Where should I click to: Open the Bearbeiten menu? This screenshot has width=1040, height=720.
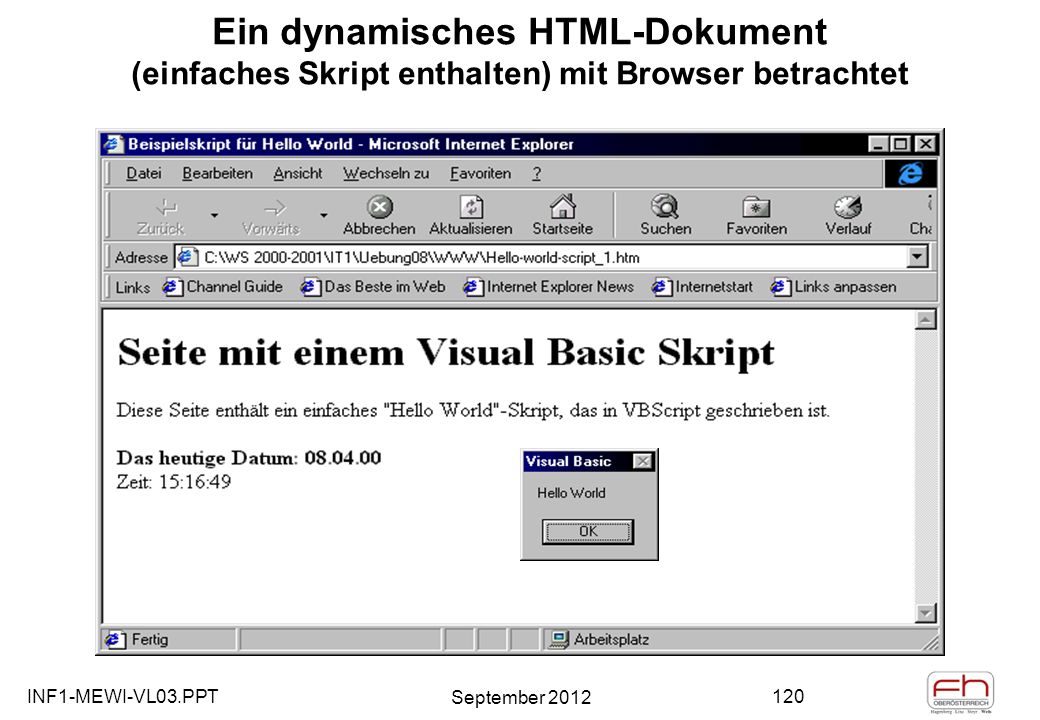[218, 174]
